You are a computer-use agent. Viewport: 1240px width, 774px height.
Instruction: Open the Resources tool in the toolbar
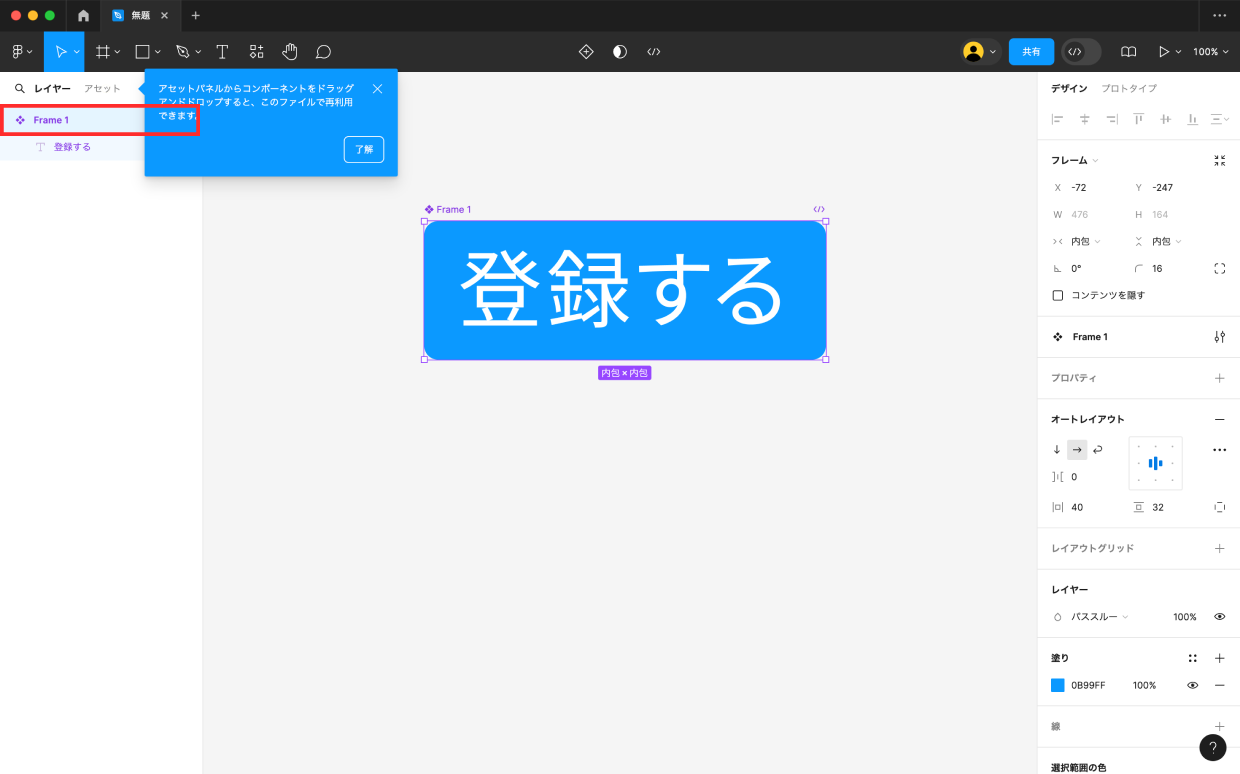tap(257, 51)
